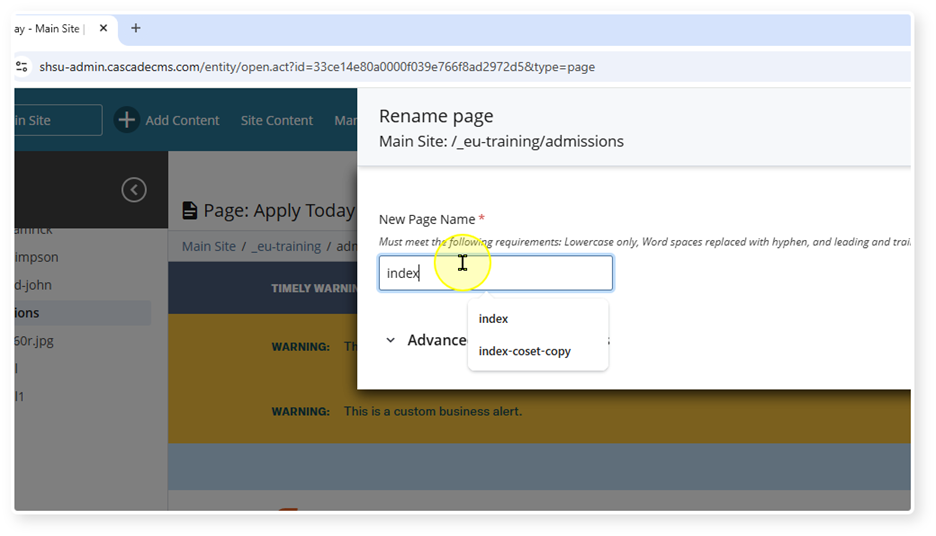Open a new browser tab with plus icon
Image resolution: width=936 pixels, height=536 pixels.
coord(136,28)
